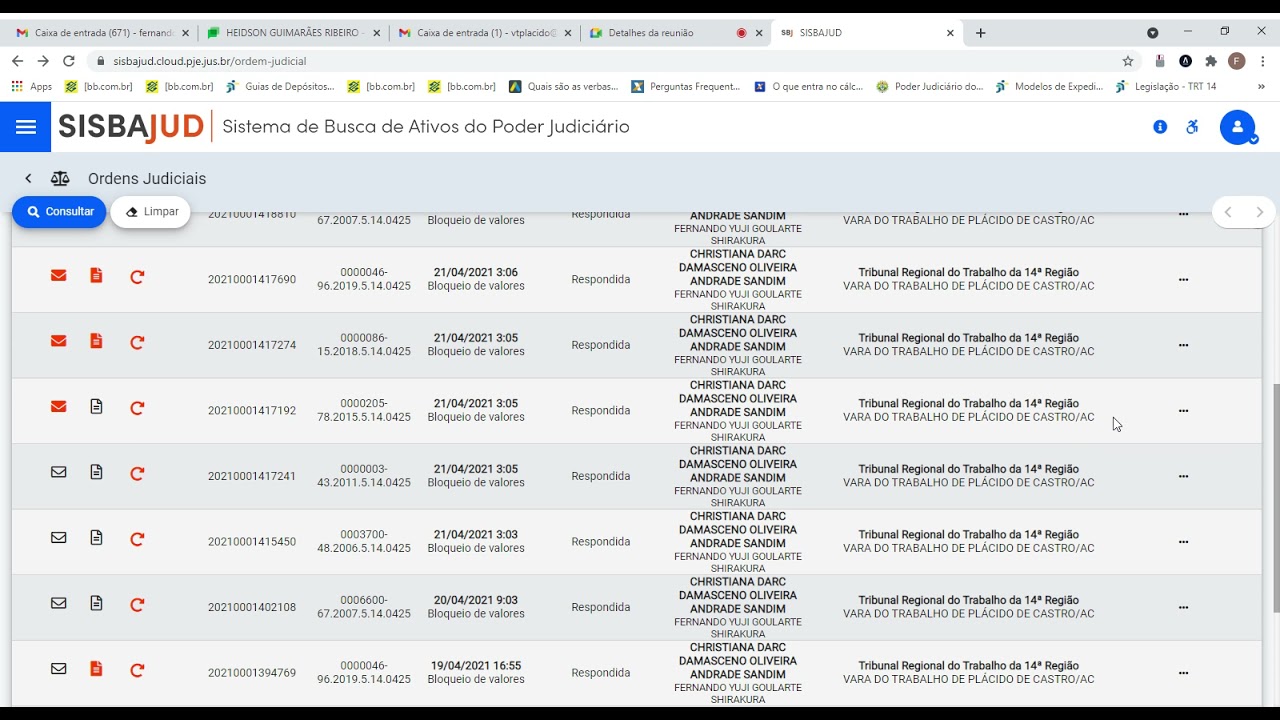The image size is (1280, 720).
Task: Open document icon for order 20210001402108
Action: click(x=96, y=603)
